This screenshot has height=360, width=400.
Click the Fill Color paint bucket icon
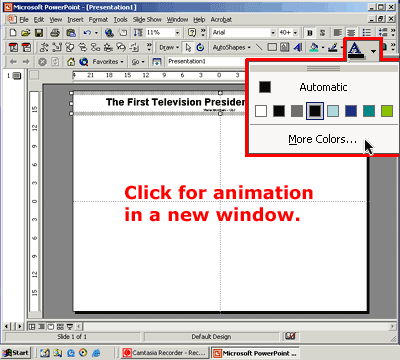[314, 47]
